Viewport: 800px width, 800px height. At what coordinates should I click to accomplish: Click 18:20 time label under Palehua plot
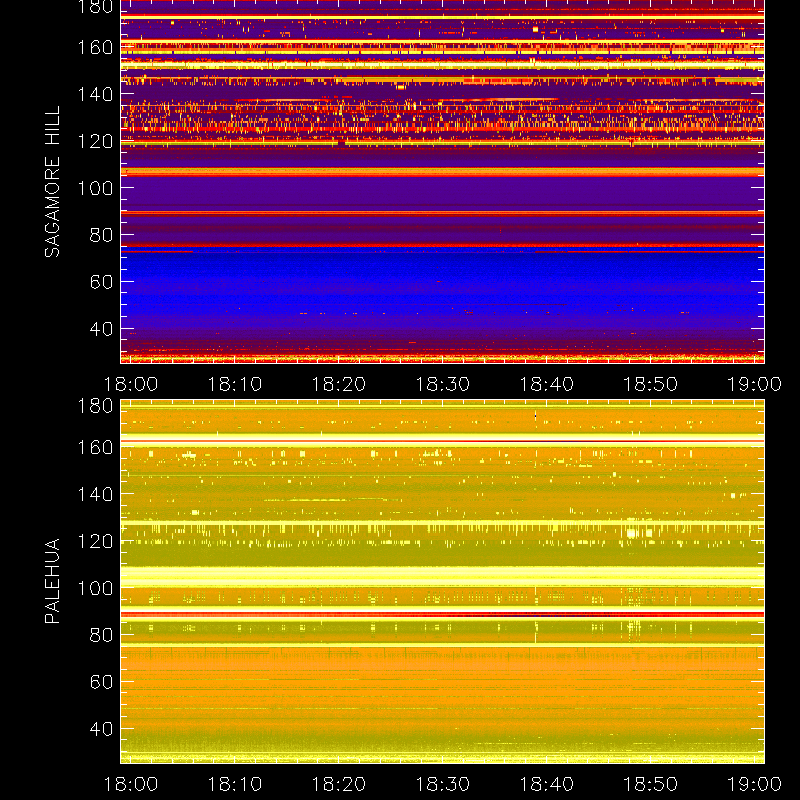tap(339, 784)
